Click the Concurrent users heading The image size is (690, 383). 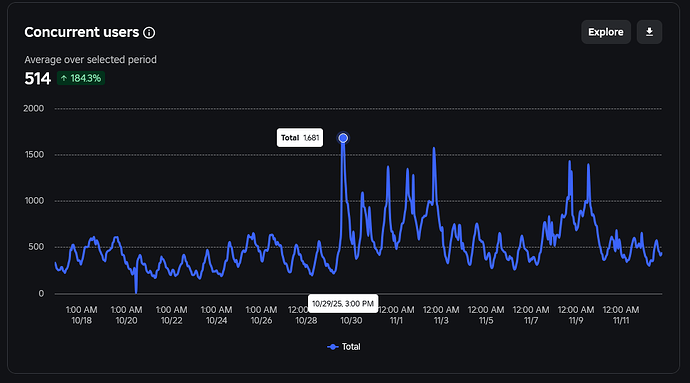[x=81, y=32]
